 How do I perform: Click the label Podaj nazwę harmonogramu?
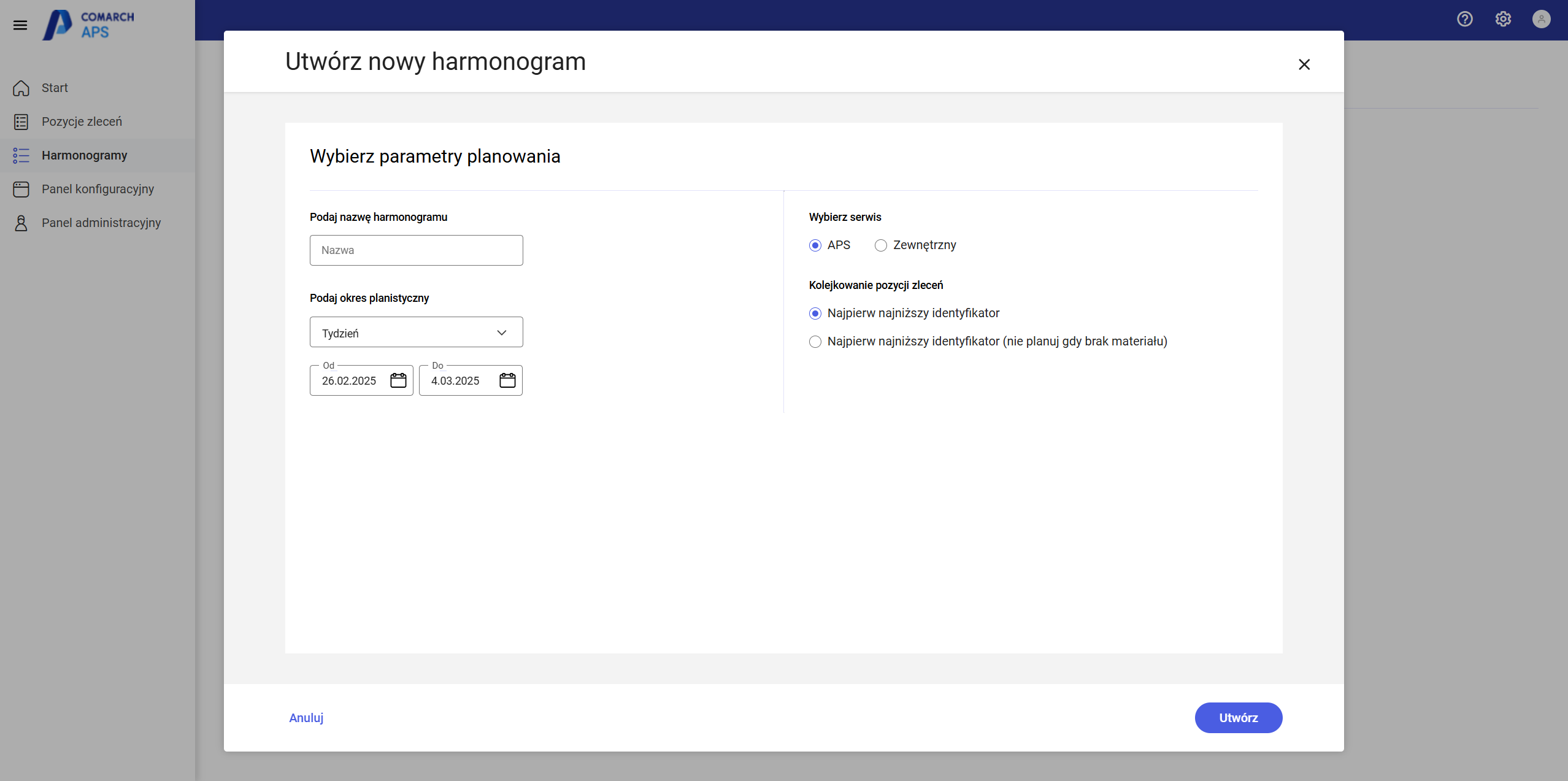[379, 217]
